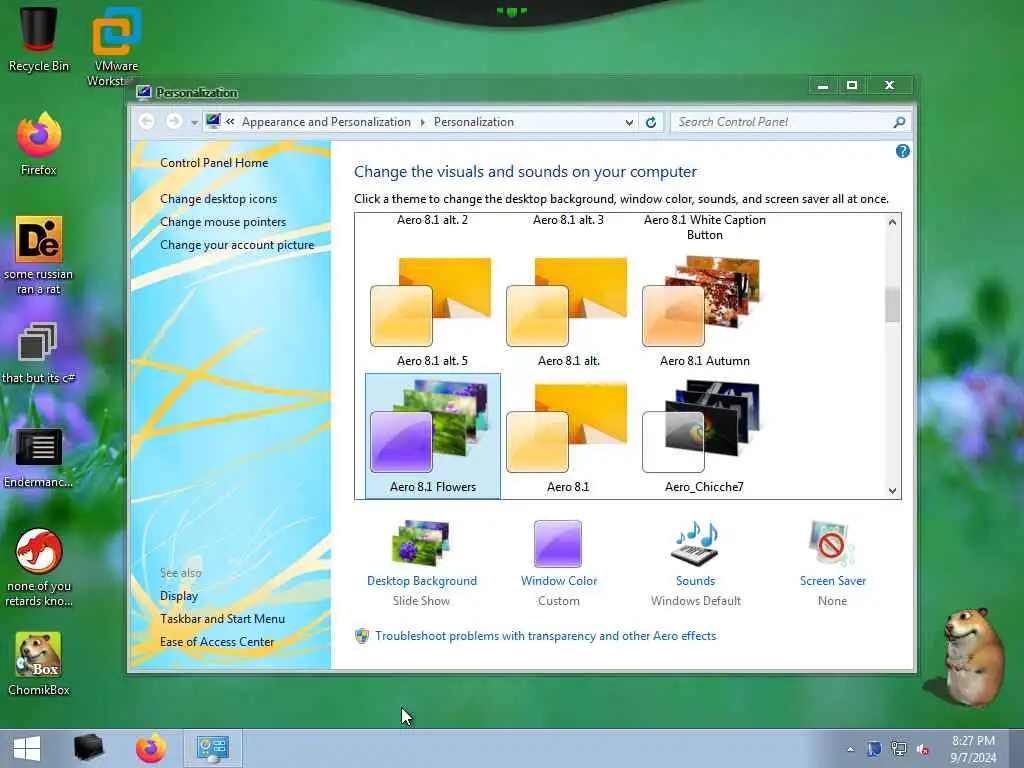Open Taskbar and Start Menu link
Image resolution: width=1024 pixels, height=768 pixels.
222,618
